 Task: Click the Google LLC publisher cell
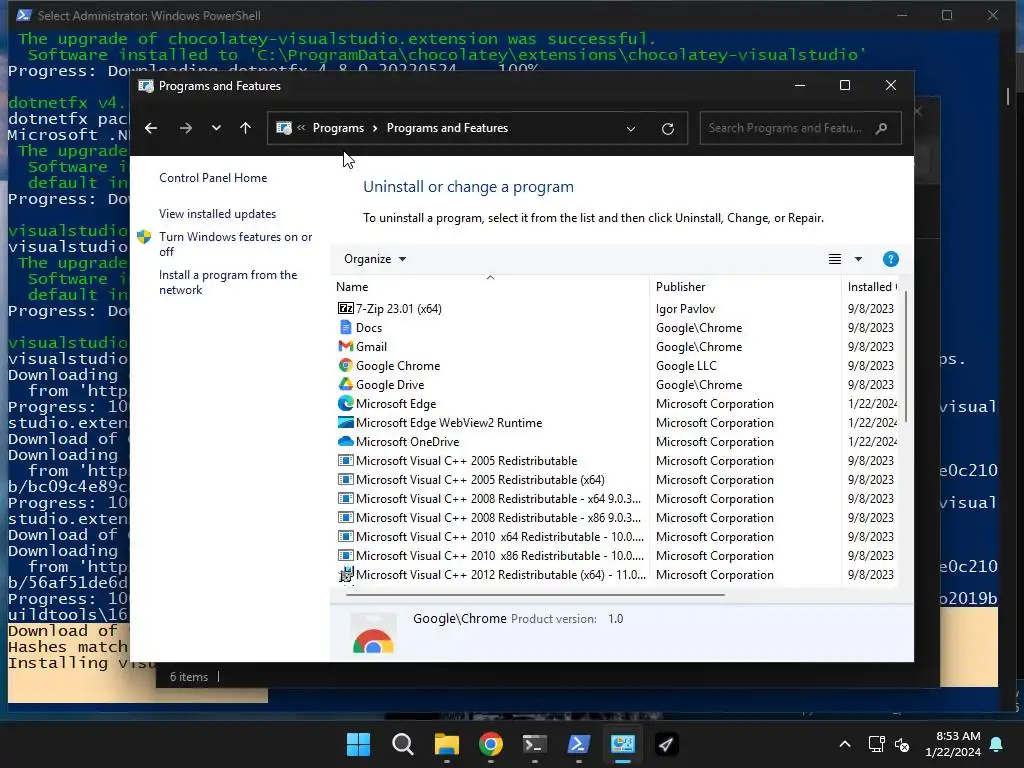pyautogui.click(x=686, y=365)
